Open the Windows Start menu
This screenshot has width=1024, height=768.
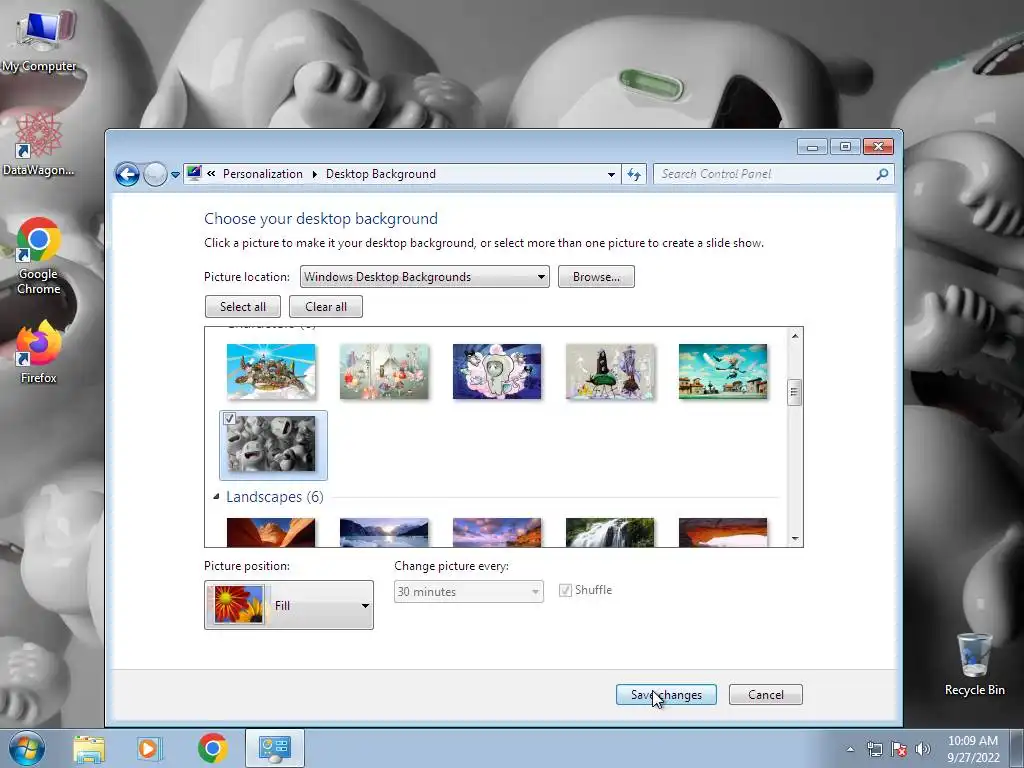pyautogui.click(x=26, y=748)
